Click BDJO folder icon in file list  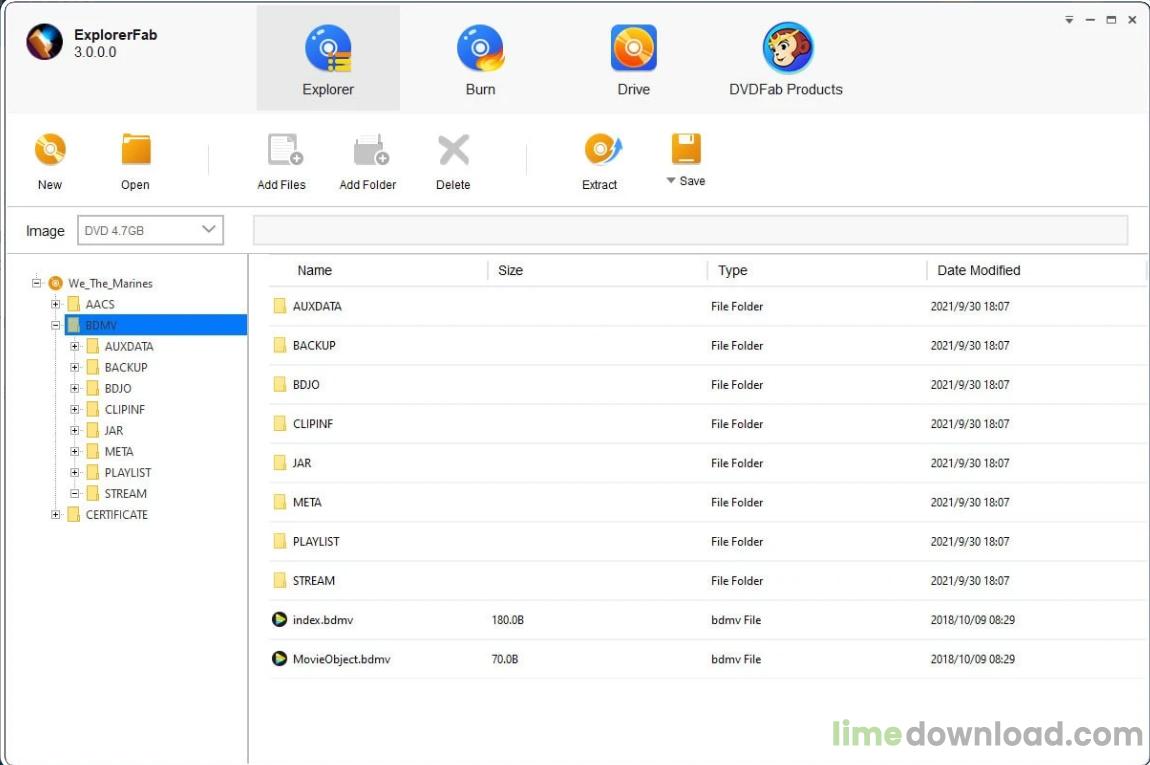click(x=279, y=384)
